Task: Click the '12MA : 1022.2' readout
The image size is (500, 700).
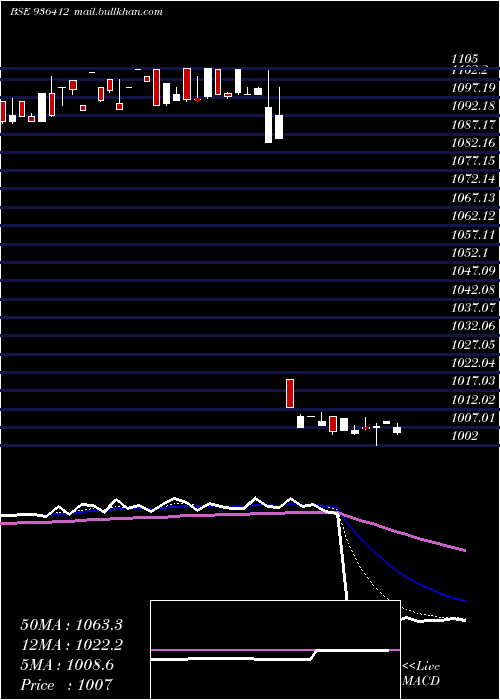Action: tap(71, 645)
